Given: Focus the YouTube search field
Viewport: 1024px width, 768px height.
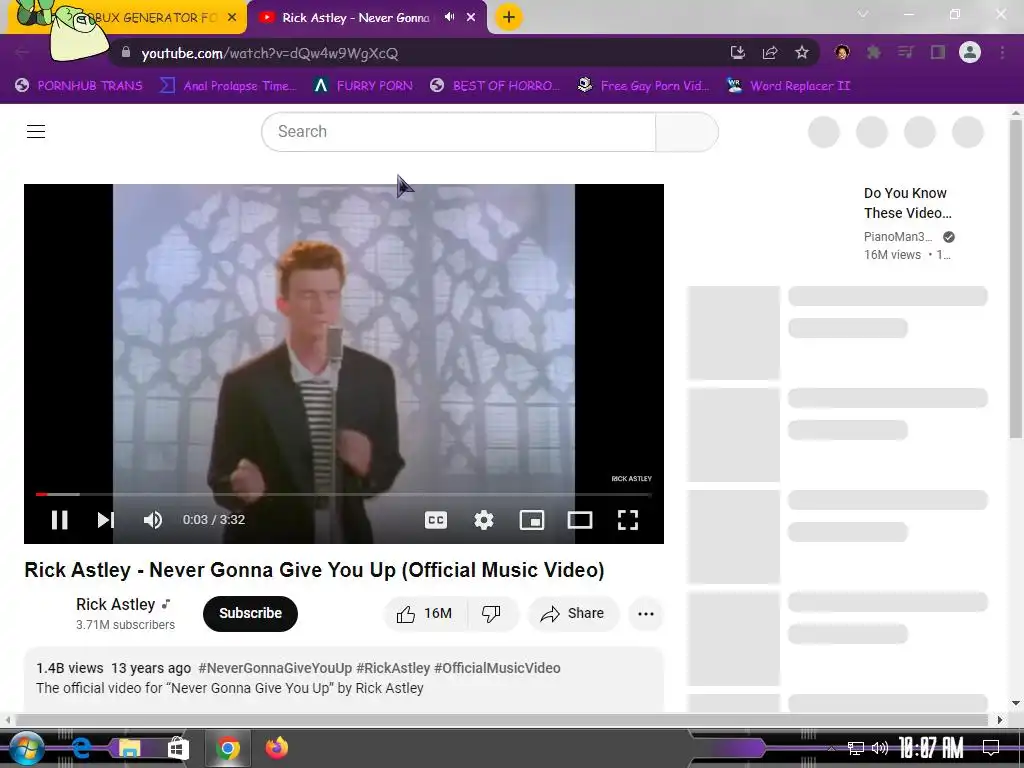Looking at the screenshot, I should click(x=458, y=131).
